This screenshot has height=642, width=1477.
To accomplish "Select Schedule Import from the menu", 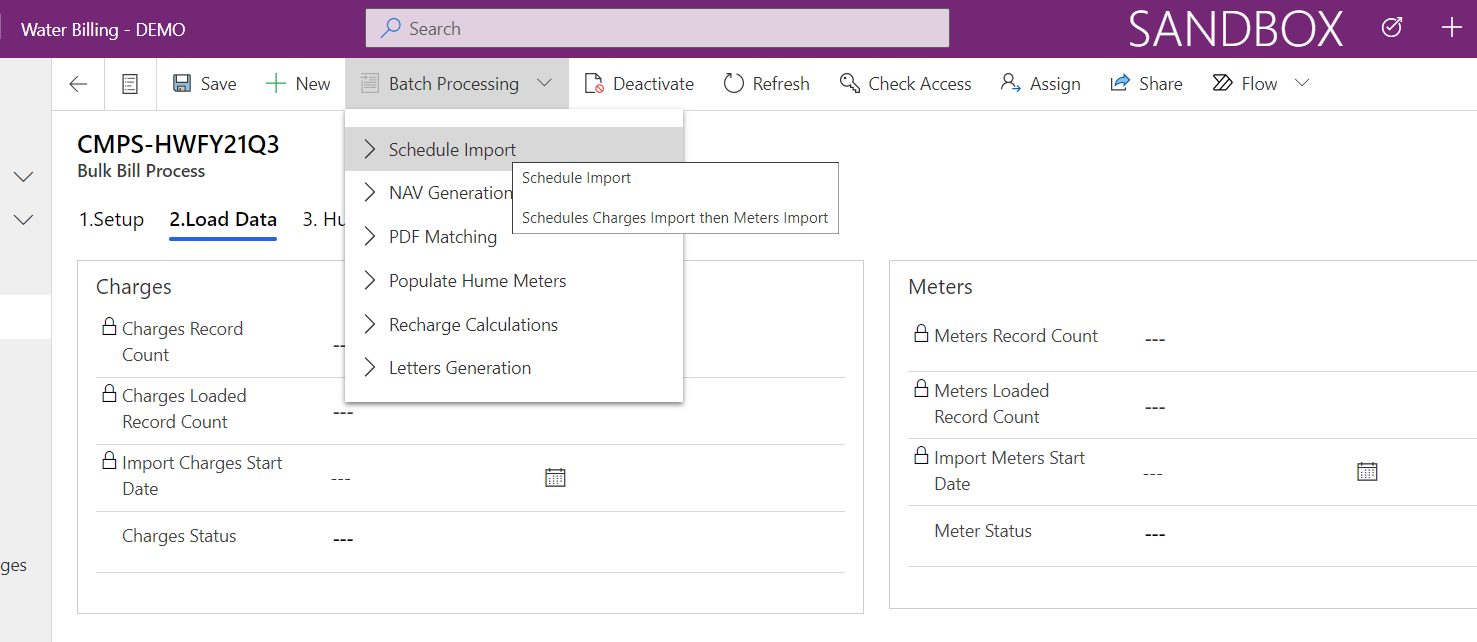I will tap(452, 148).
